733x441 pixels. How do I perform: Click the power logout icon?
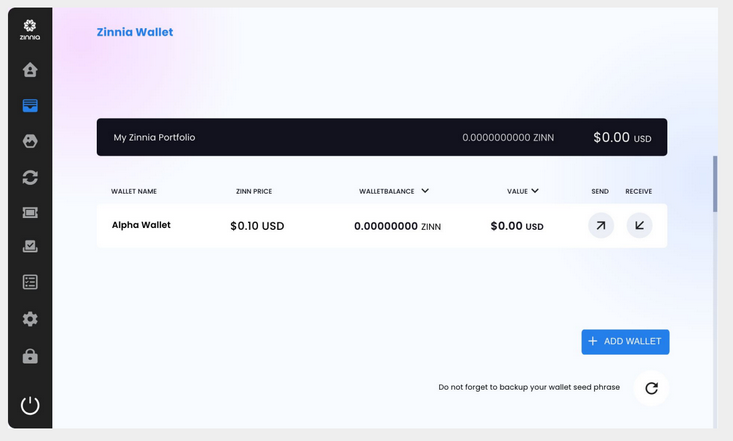(x=30, y=405)
